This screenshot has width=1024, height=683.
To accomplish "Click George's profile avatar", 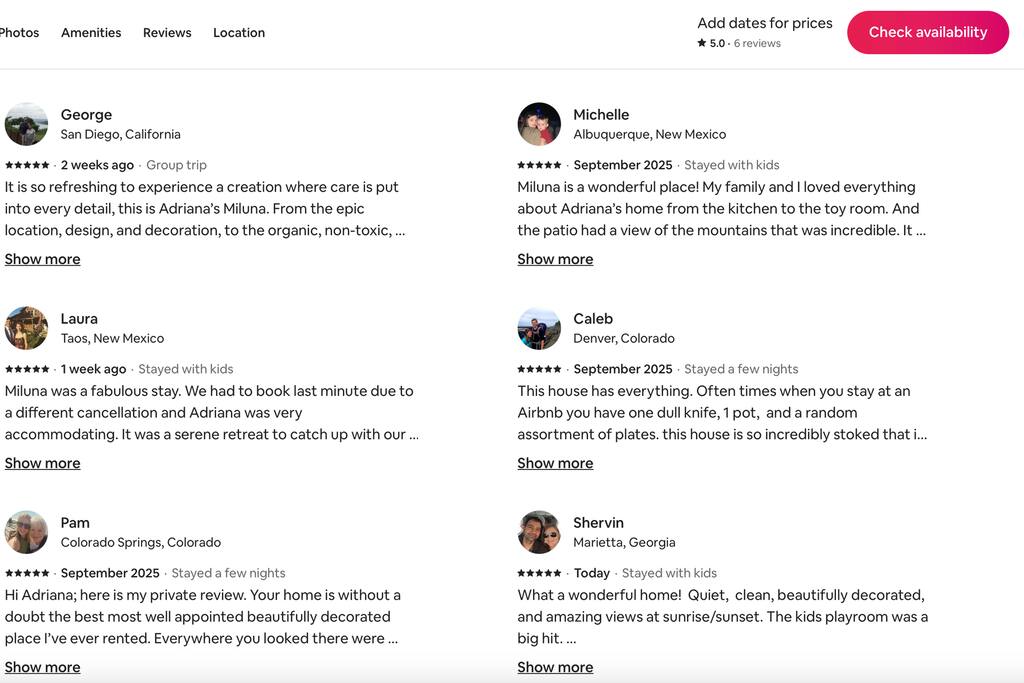I will [x=26, y=124].
